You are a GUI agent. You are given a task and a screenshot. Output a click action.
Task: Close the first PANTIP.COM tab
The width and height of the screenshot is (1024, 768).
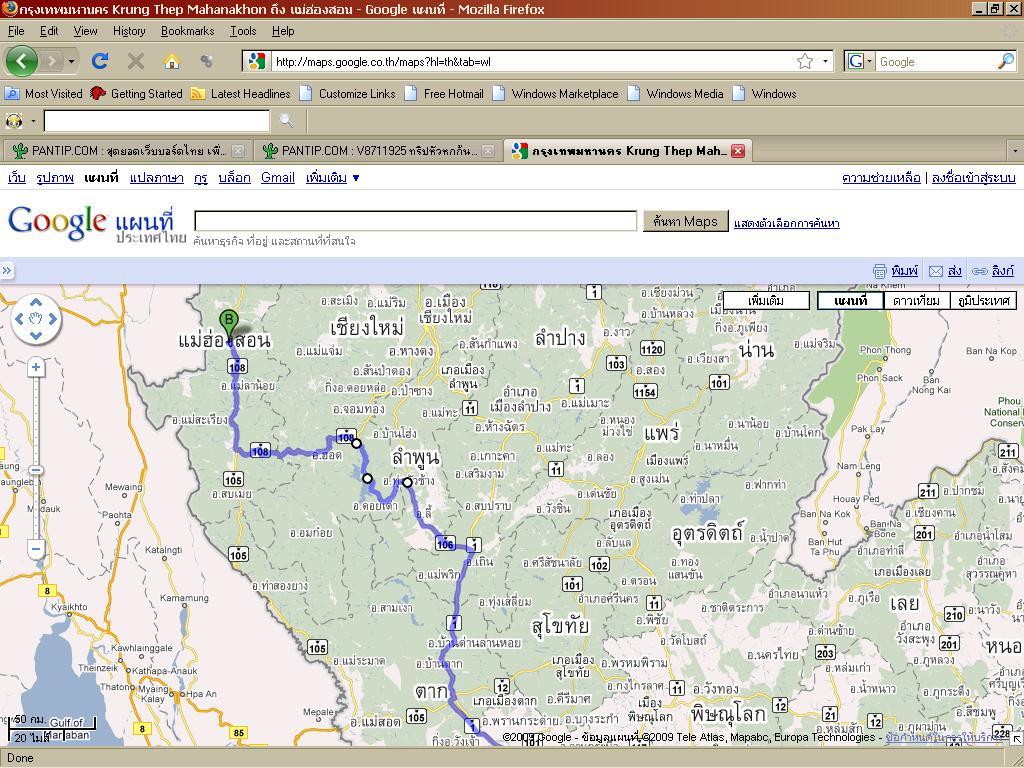point(238,151)
